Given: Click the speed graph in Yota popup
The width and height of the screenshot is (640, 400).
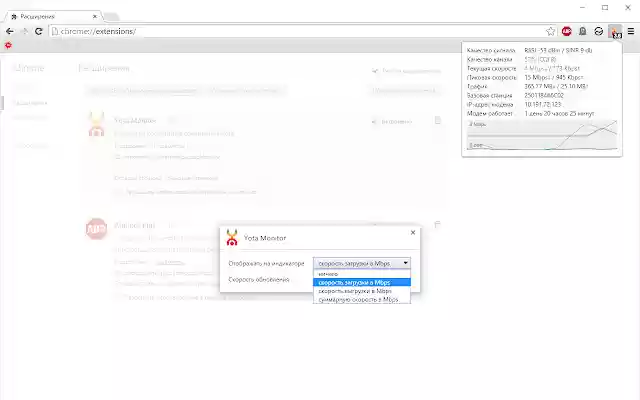Looking at the screenshot, I should coord(542,135).
